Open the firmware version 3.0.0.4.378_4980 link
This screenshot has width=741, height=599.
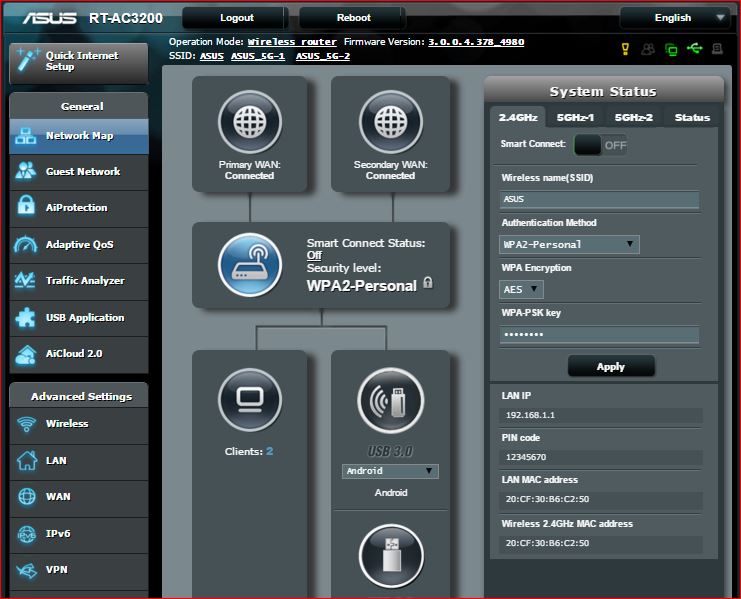coord(476,42)
